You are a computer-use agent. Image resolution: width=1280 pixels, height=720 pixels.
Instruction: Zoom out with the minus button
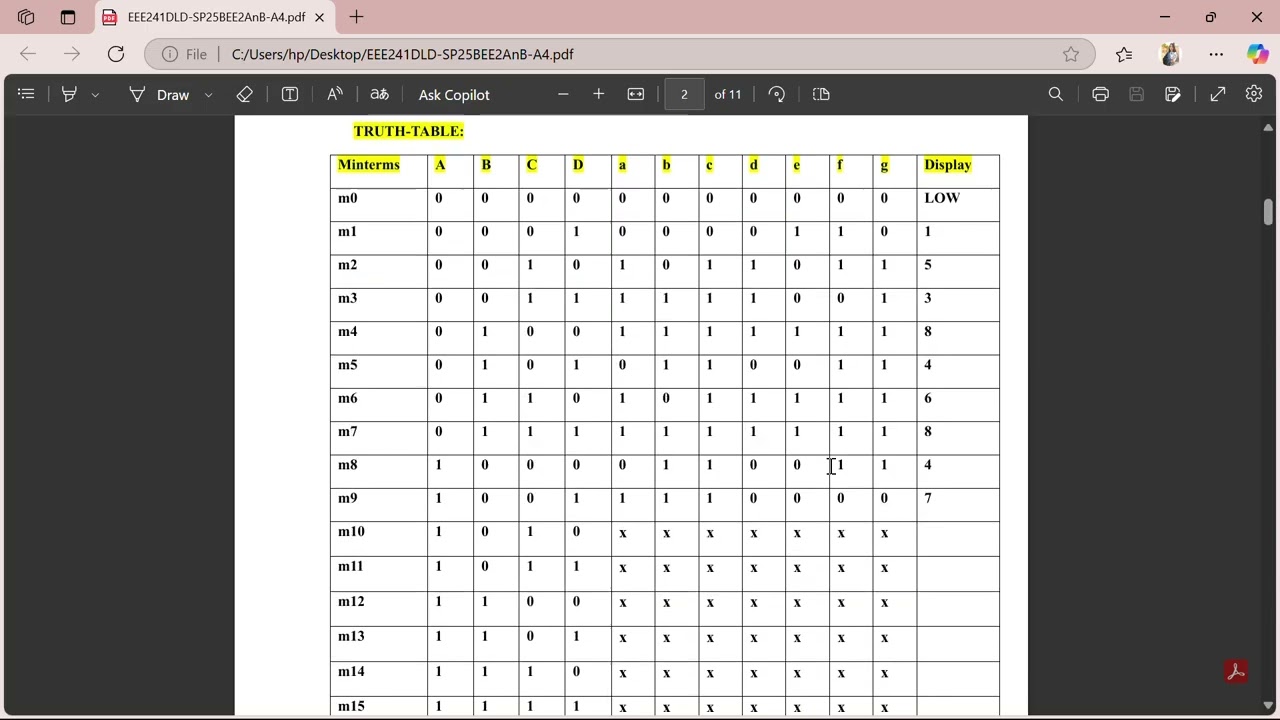(563, 94)
